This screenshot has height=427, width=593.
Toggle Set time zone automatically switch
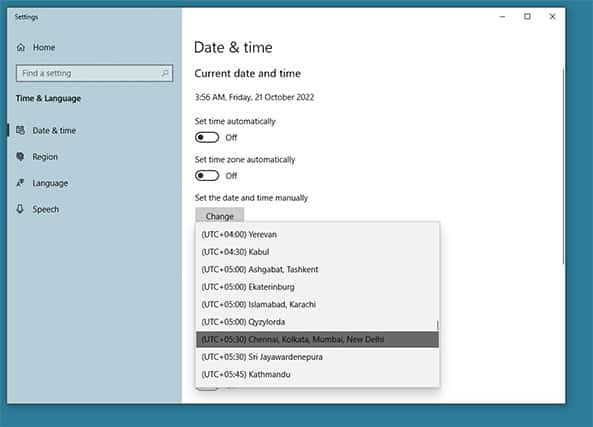coord(207,175)
